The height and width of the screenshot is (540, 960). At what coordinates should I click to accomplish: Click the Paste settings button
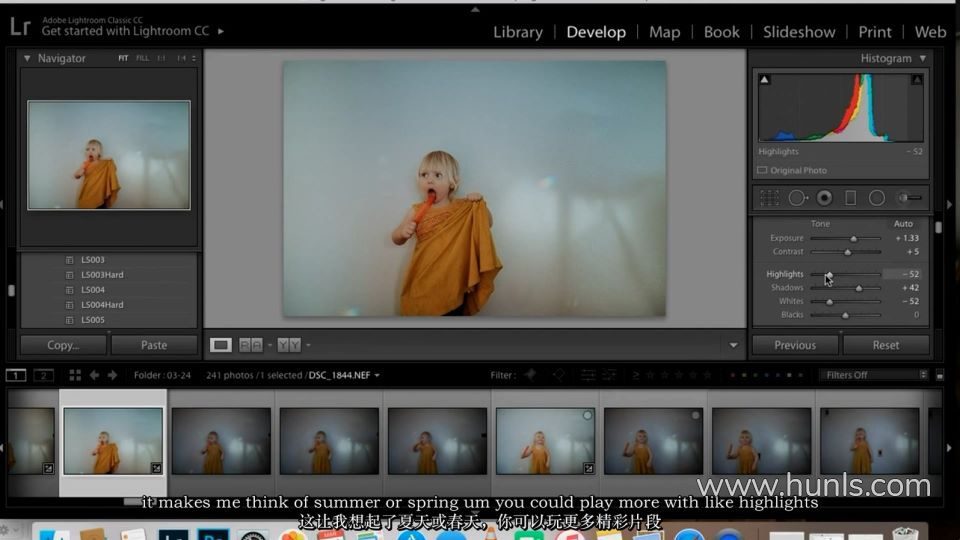tap(154, 345)
